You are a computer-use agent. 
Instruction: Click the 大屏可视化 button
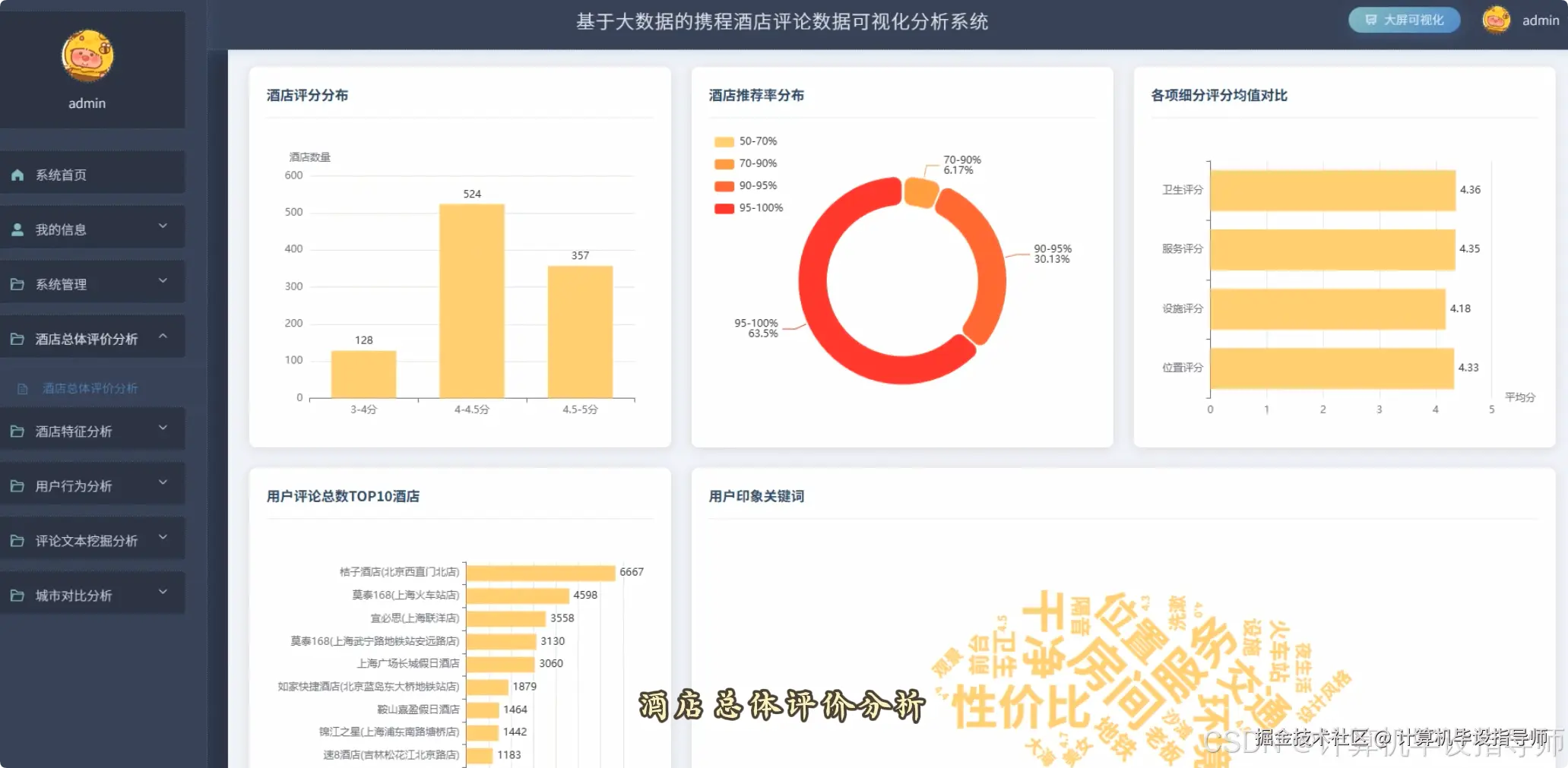pos(1405,21)
